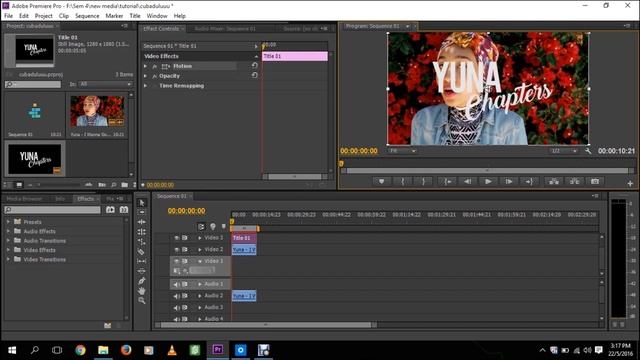Play the Program monitor sequence
This screenshot has height=360, width=640.
pyautogui.click(x=488, y=182)
